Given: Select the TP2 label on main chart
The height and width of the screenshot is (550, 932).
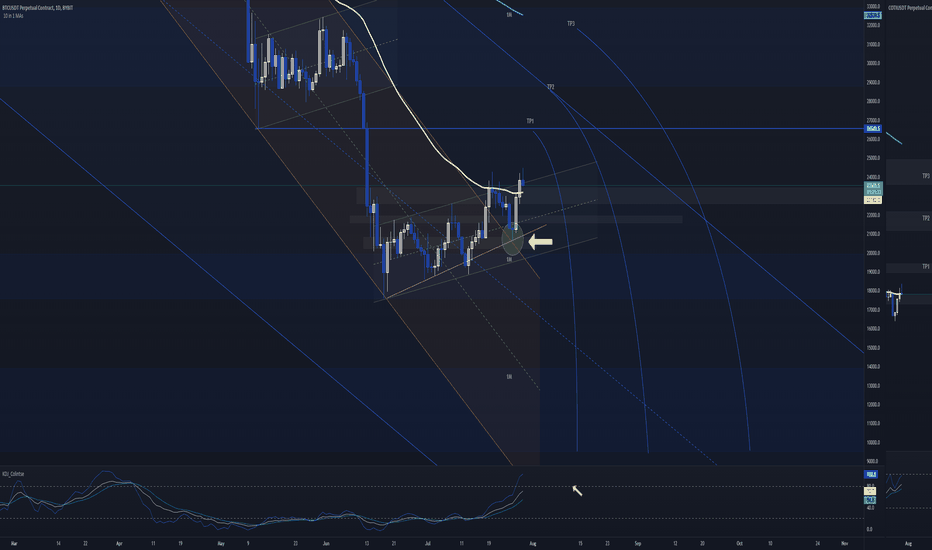Looking at the screenshot, I should (x=551, y=87).
